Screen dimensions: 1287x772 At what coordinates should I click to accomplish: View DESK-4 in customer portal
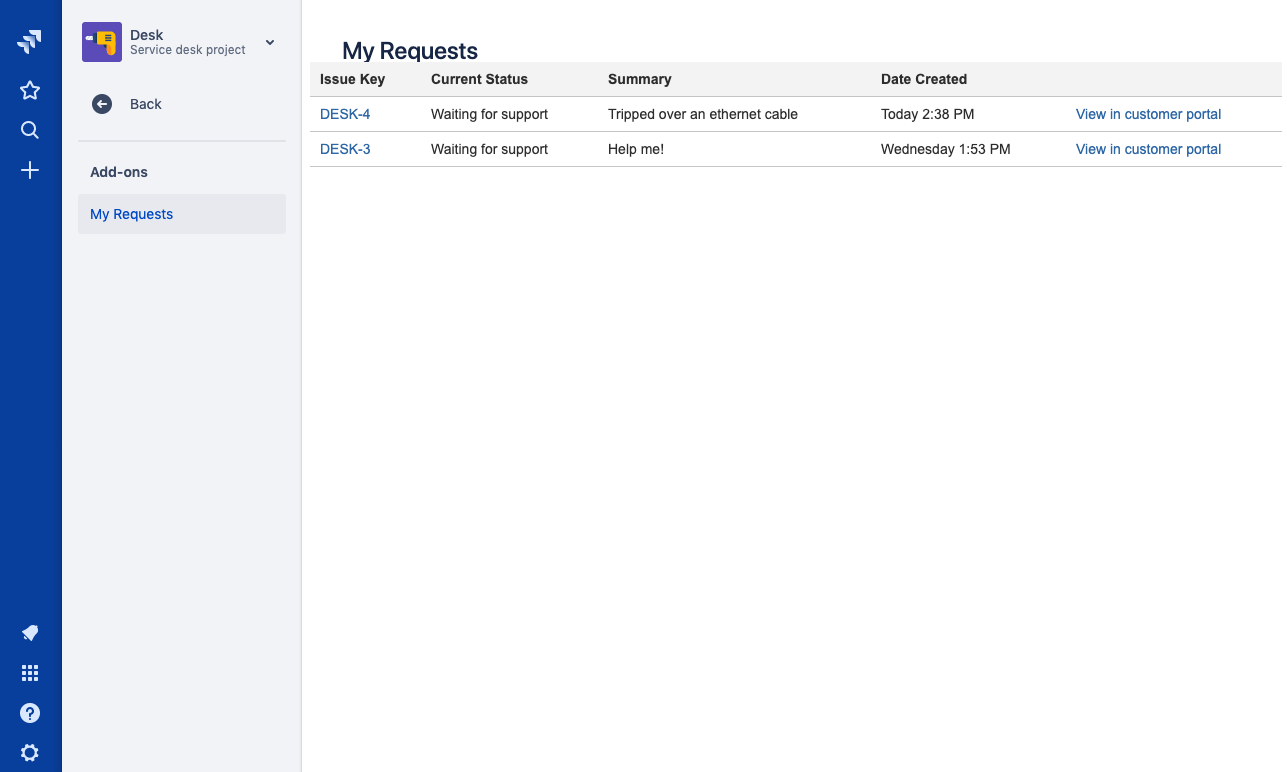[1148, 114]
